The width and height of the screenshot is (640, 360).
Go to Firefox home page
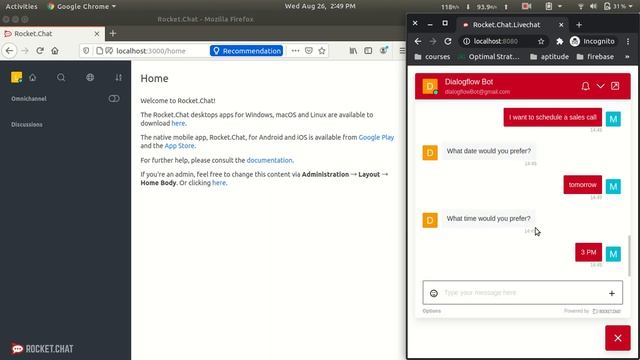click(55, 51)
